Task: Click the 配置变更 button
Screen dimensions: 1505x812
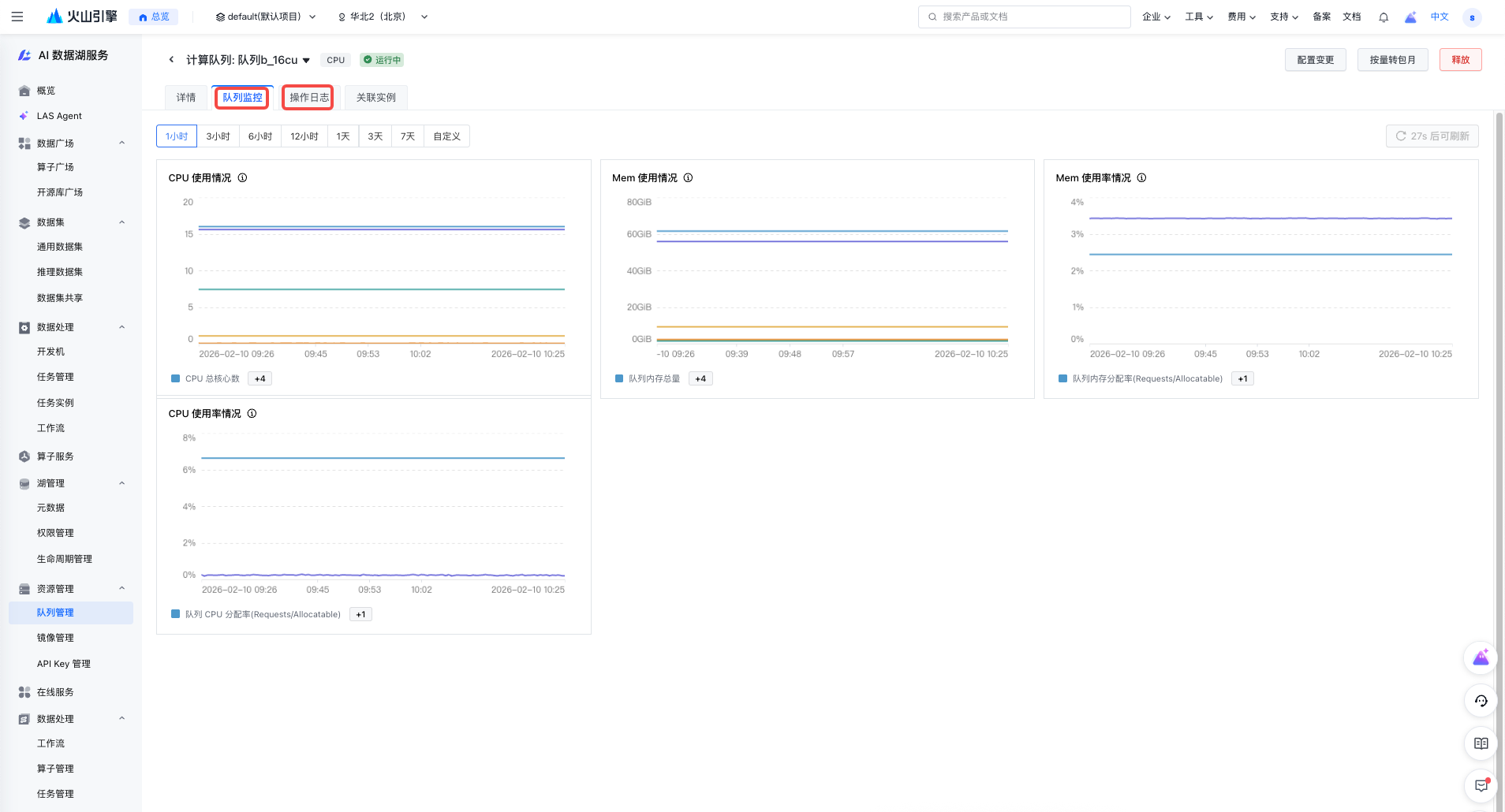Action: pos(1315,60)
